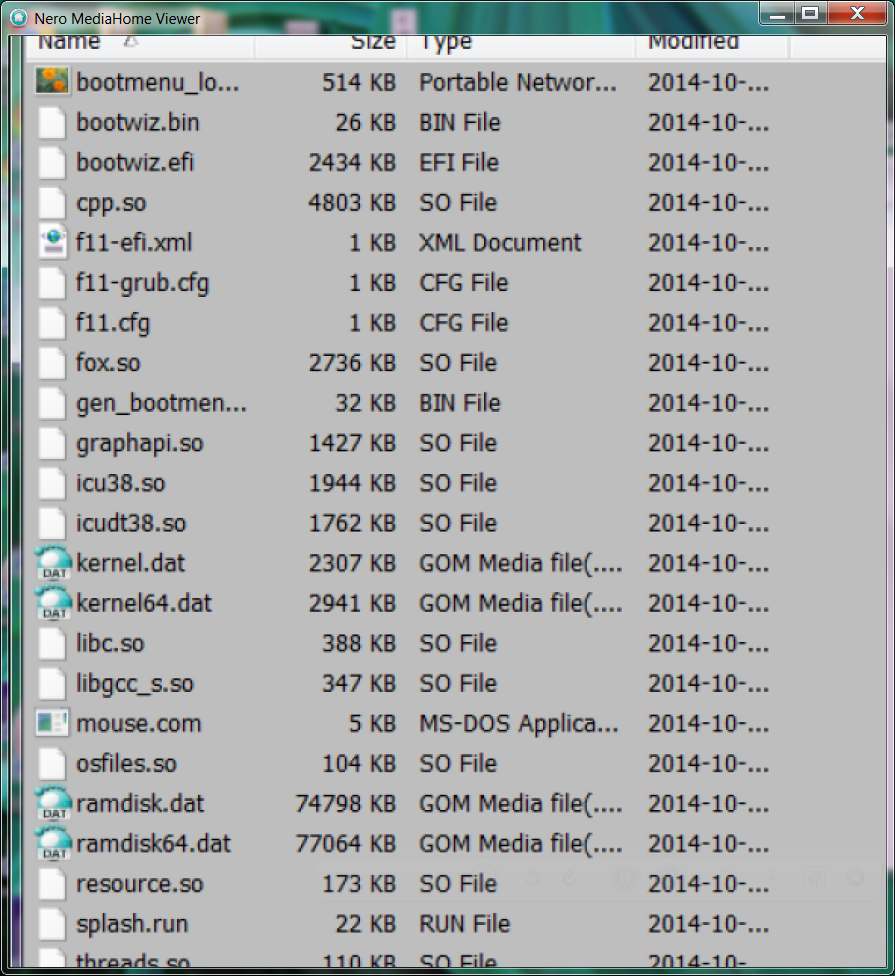Maximize the Nero MediaHome Viewer window
The image size is (895, 976).
[x=810, y=14]
